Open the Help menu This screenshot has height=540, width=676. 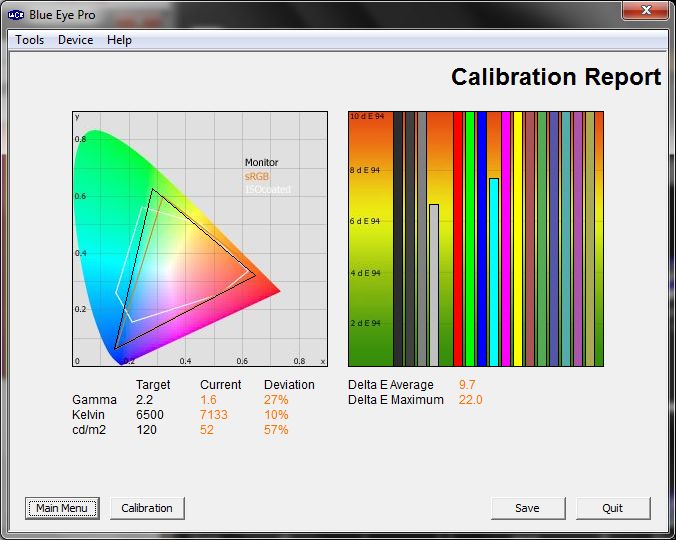point(119,40)
